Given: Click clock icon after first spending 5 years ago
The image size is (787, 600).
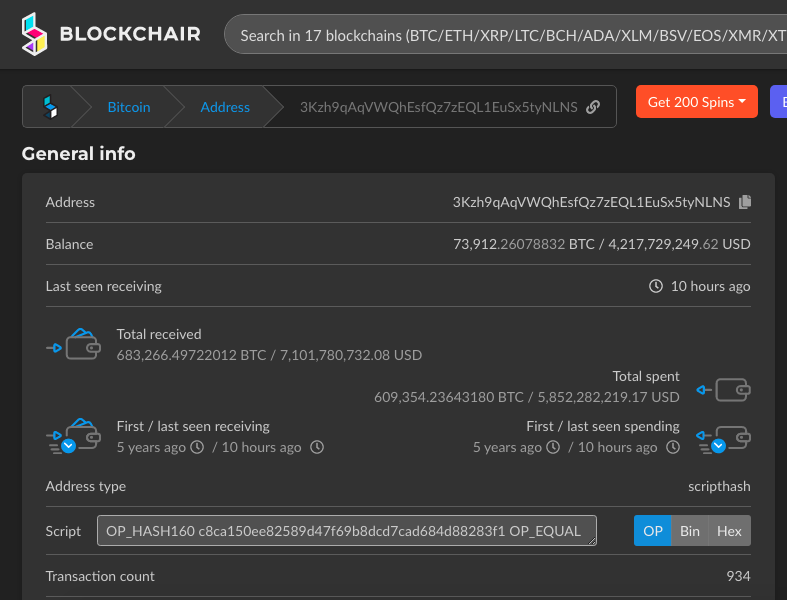Looking at the screenshot, I should point(553,447).
